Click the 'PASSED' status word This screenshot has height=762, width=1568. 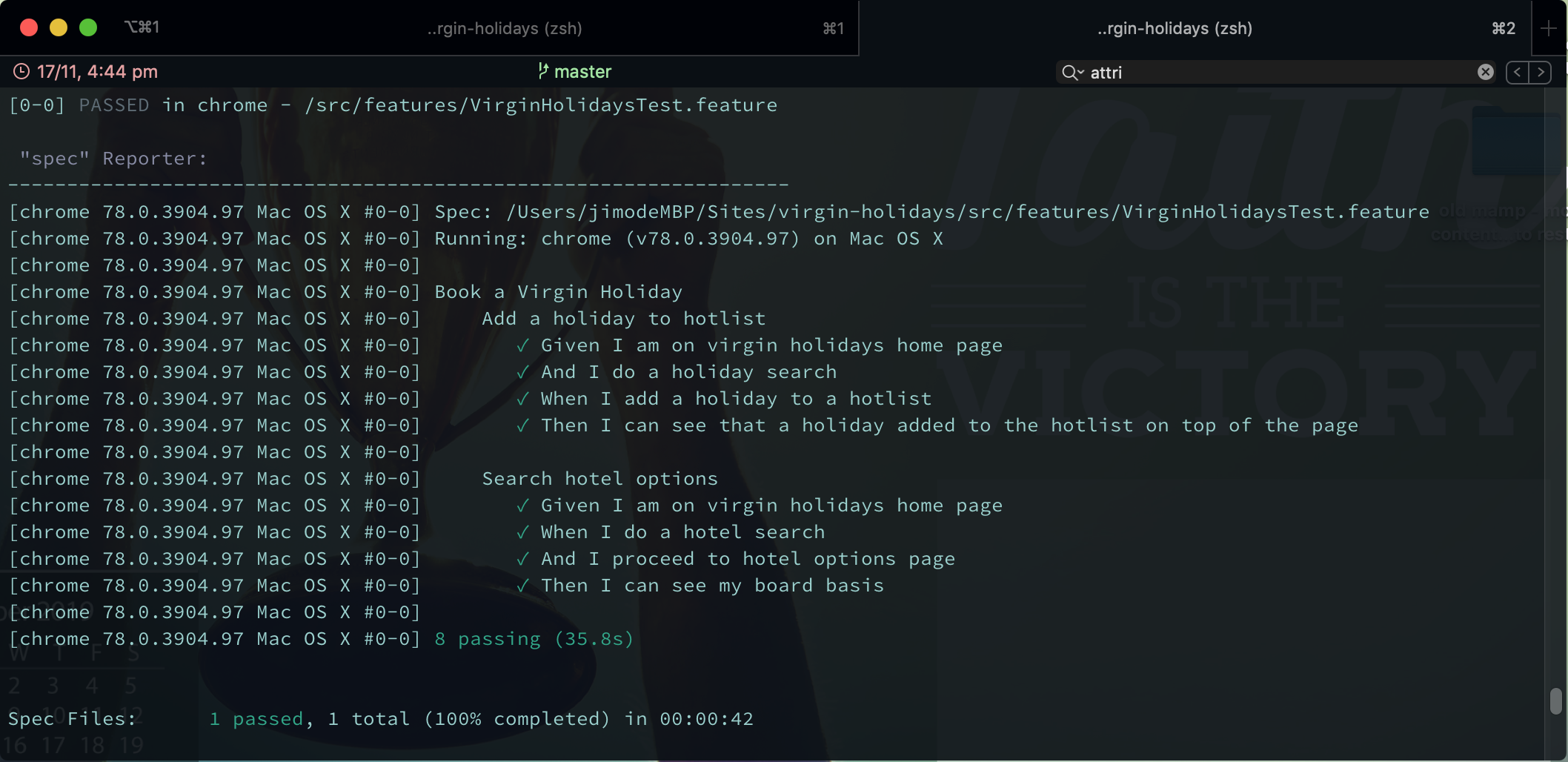point(114,105)
